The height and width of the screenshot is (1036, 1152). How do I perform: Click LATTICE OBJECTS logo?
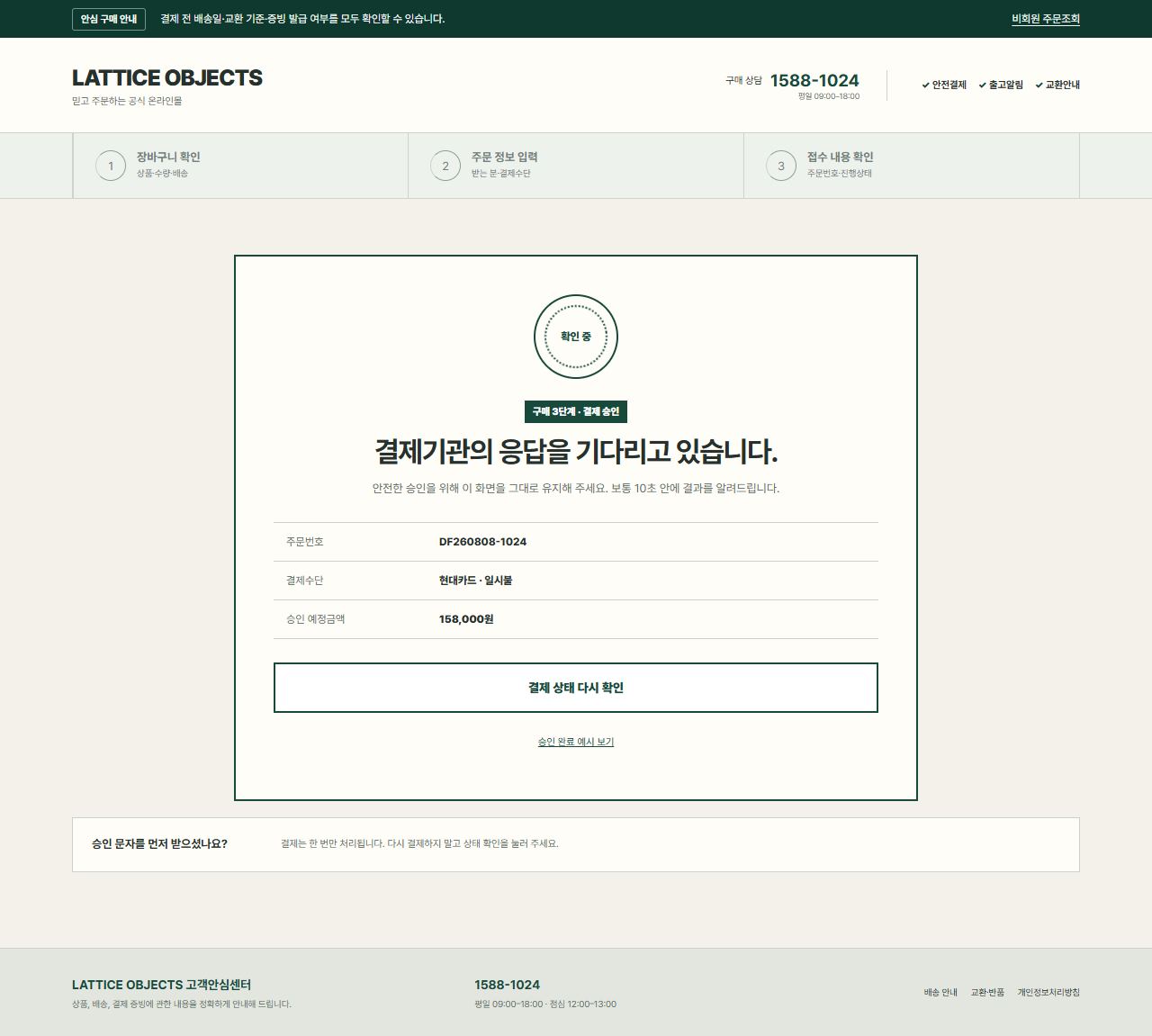click(167, 78)
